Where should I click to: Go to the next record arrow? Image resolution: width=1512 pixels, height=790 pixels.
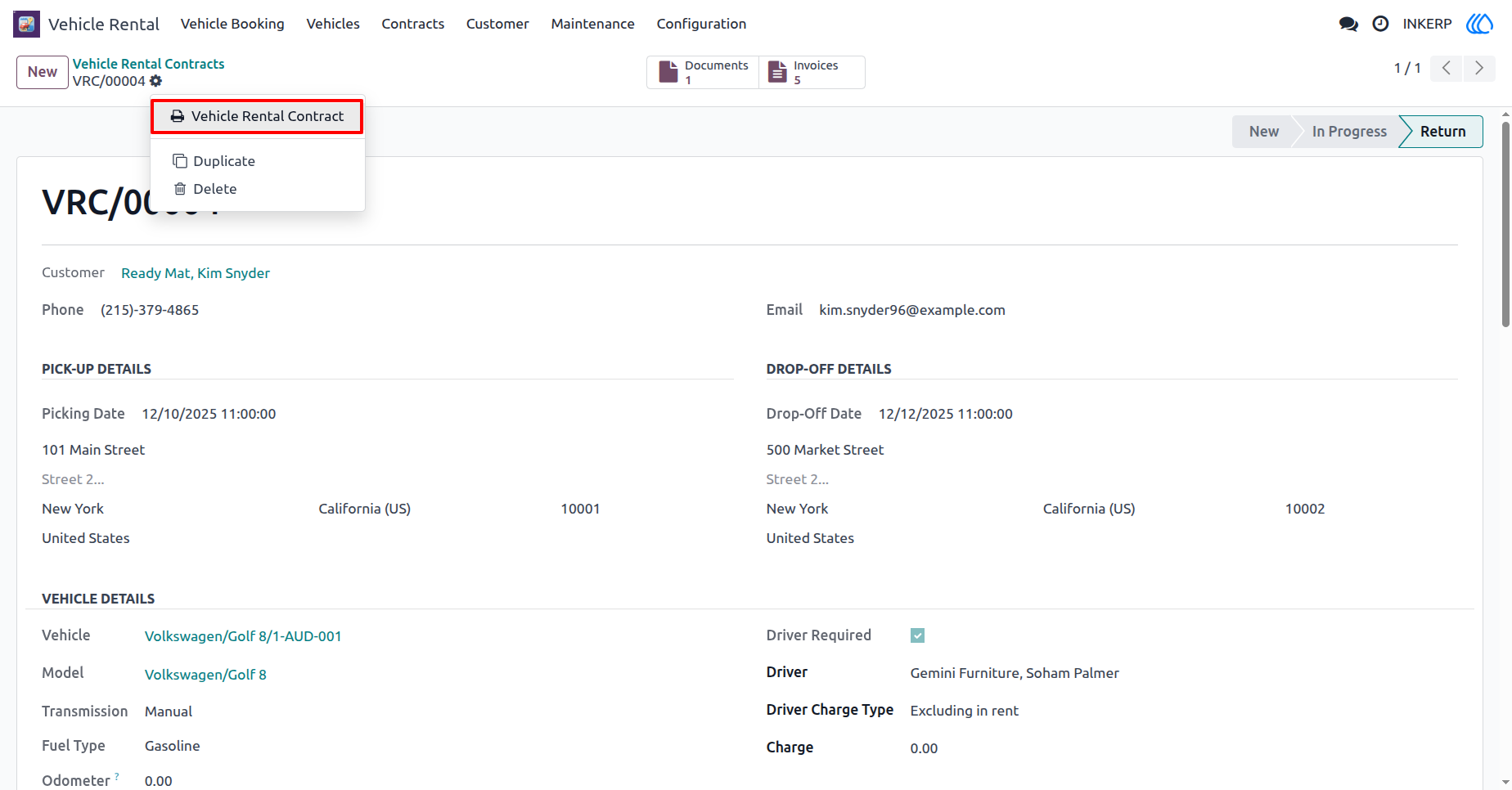click(x=1479, y=68)
